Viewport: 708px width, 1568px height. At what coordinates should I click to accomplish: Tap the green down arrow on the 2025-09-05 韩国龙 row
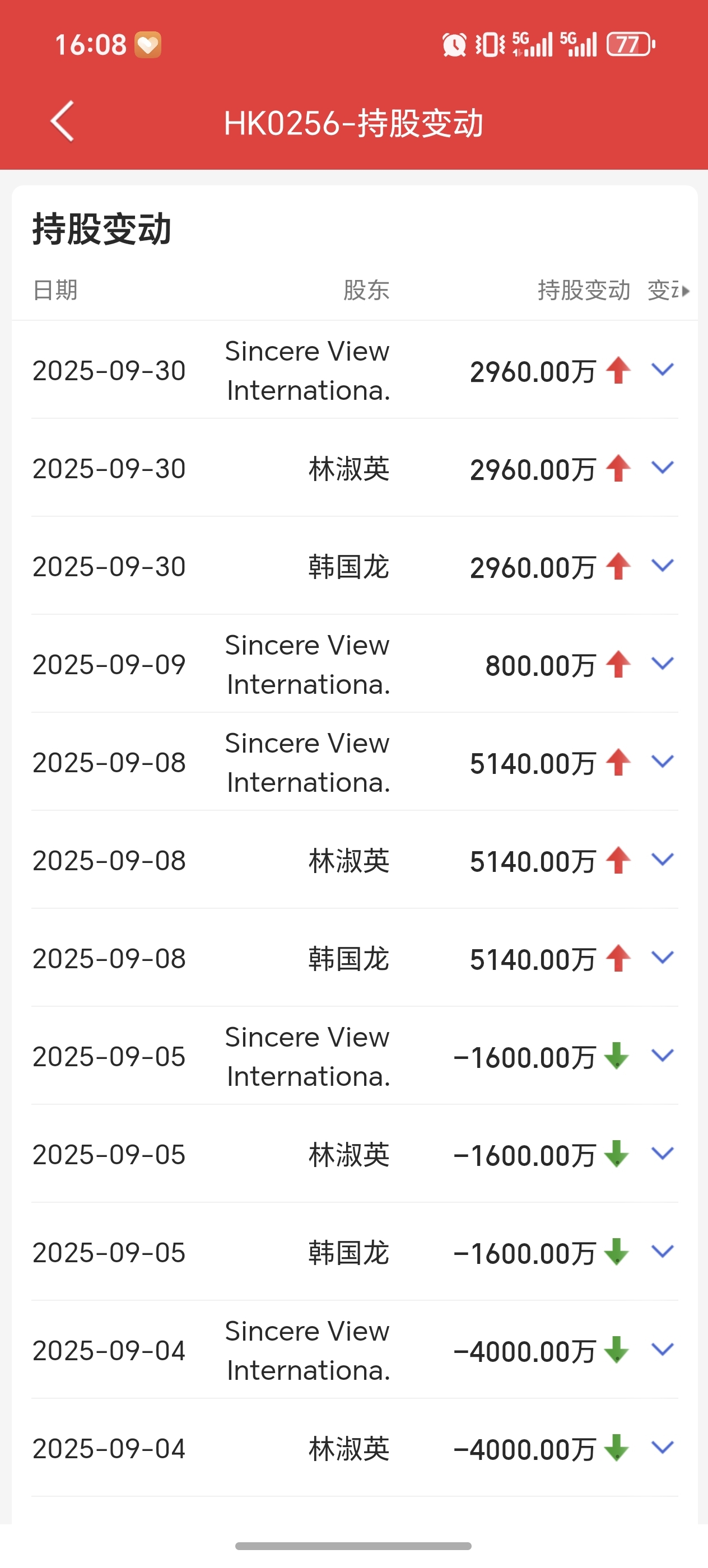pos(617,1252)
